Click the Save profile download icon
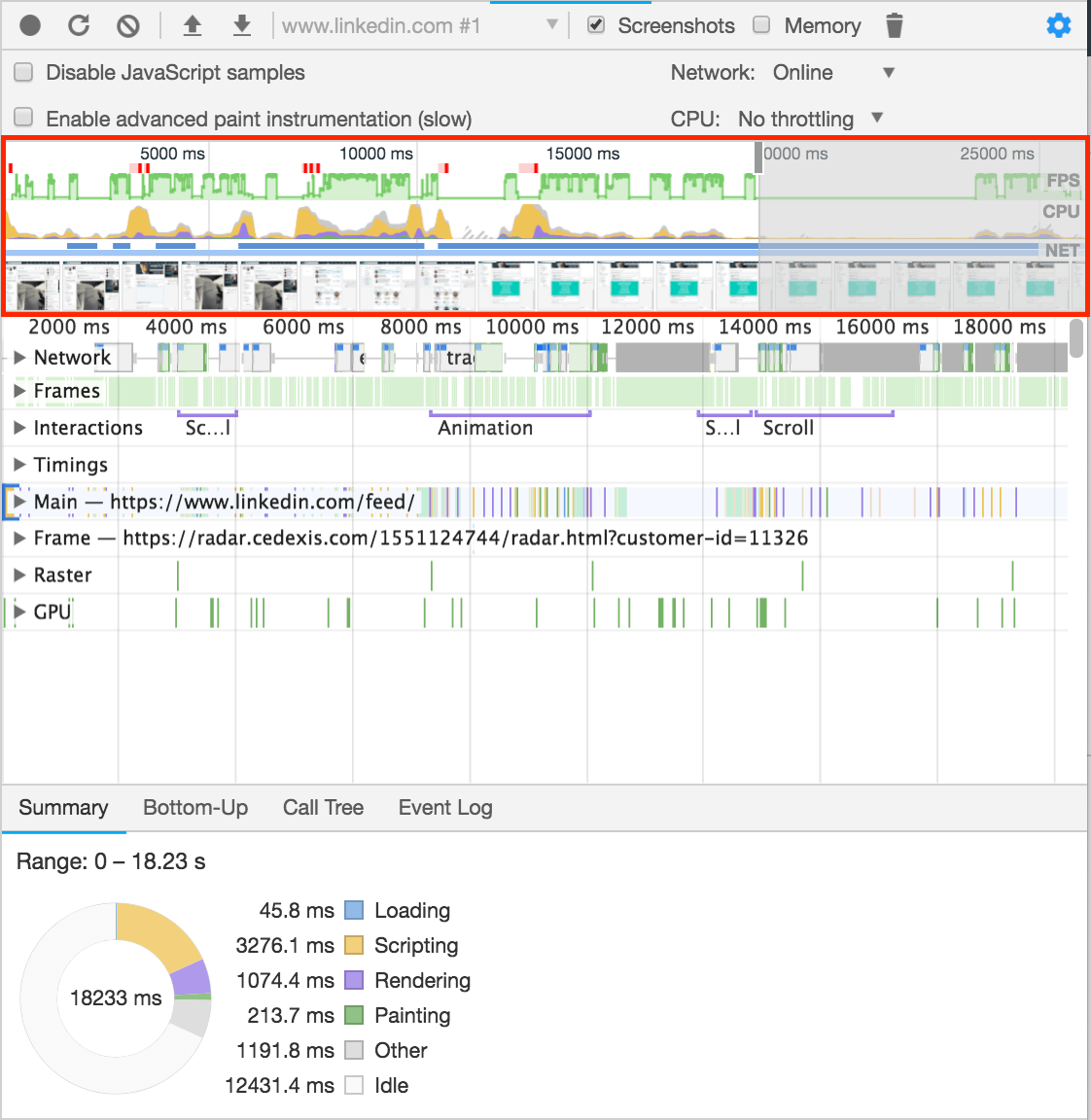 click(x=242, y=25)
